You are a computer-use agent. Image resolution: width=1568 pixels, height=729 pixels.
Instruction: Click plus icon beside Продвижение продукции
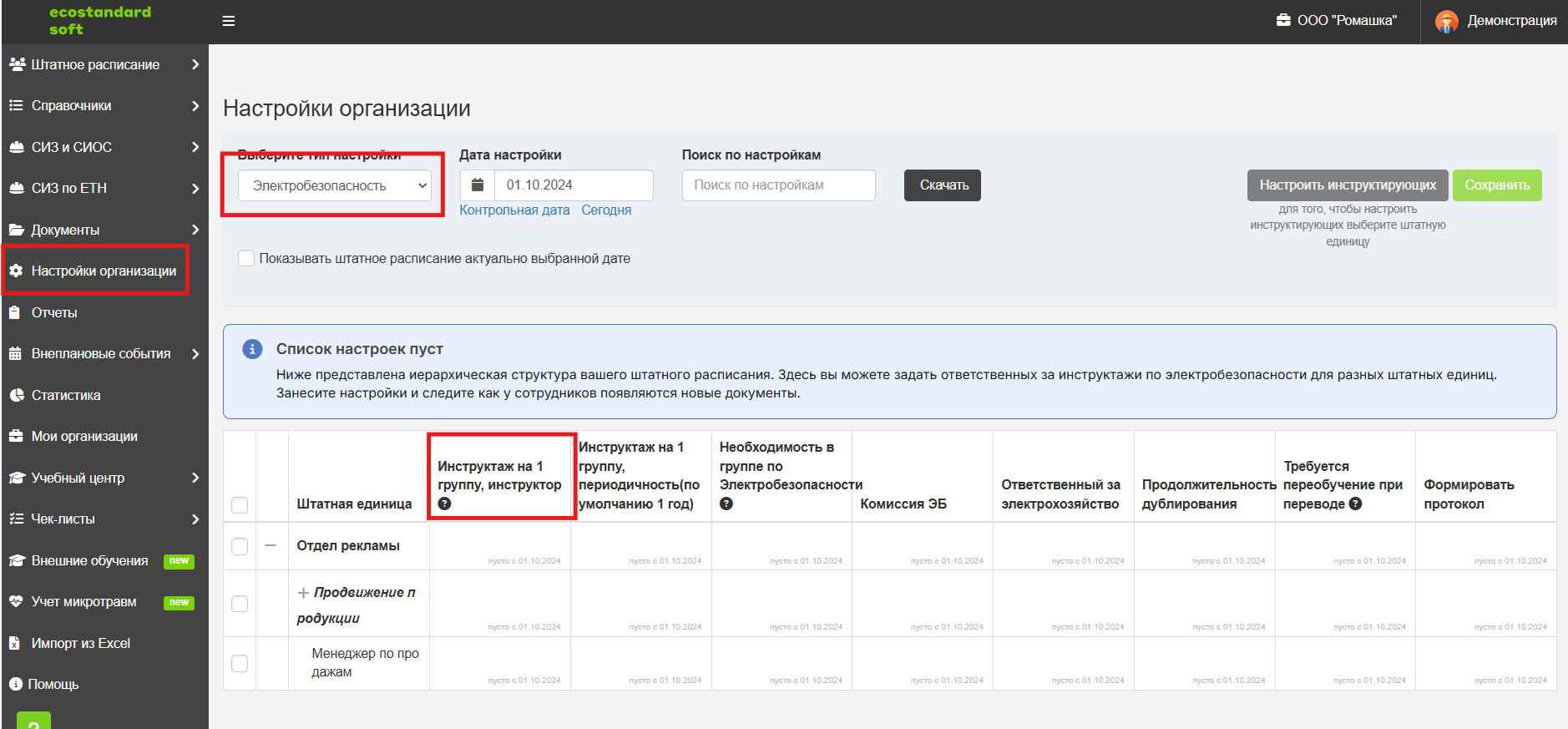point(303,593)
